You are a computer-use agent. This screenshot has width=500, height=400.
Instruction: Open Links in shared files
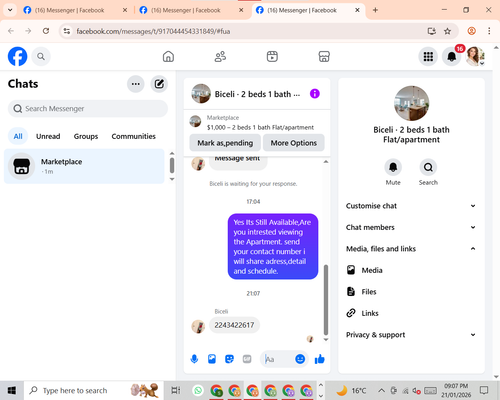tap(411, 313)
